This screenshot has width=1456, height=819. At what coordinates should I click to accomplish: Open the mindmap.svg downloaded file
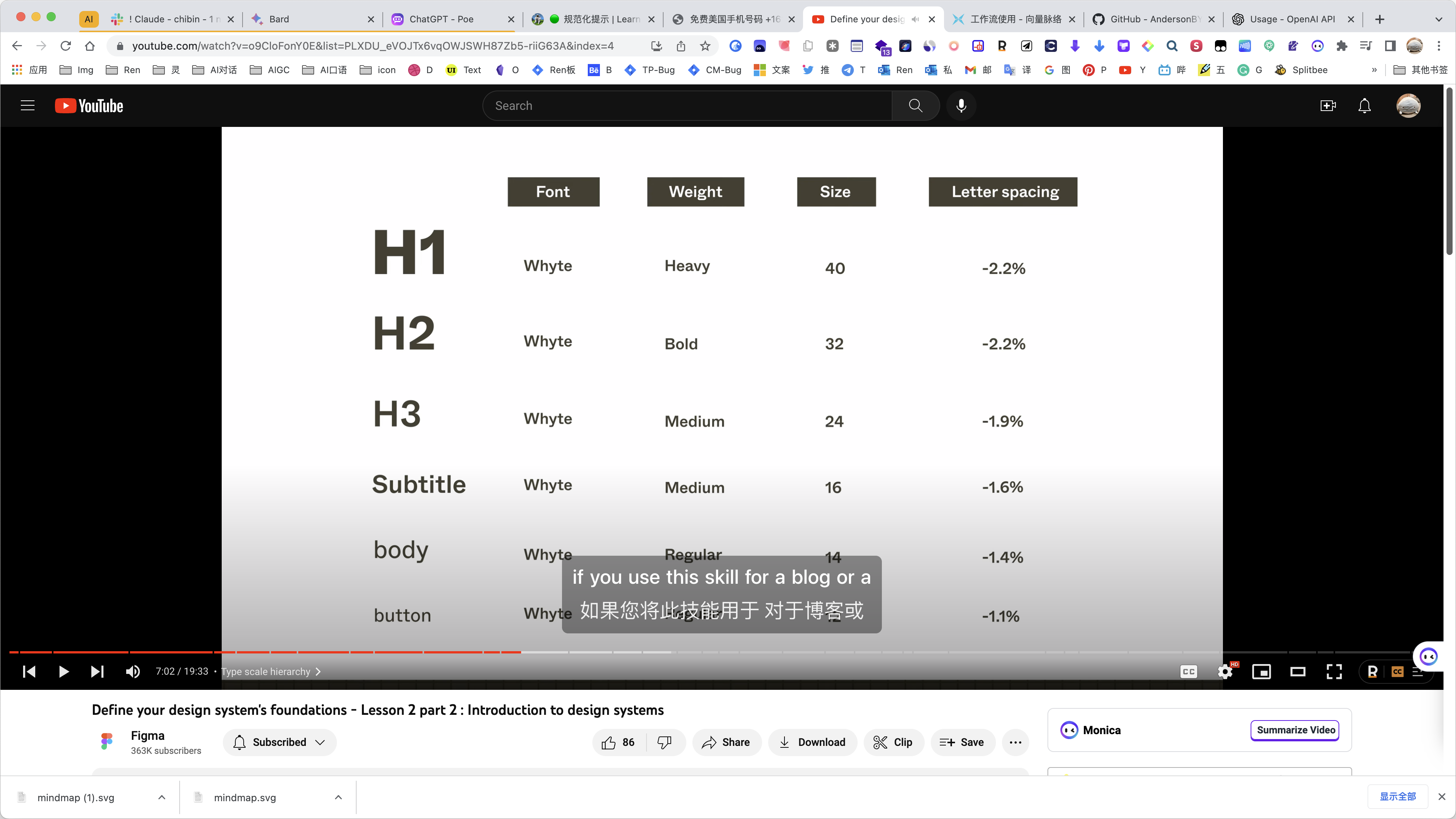pyautogui.click(x=245, y=797)
